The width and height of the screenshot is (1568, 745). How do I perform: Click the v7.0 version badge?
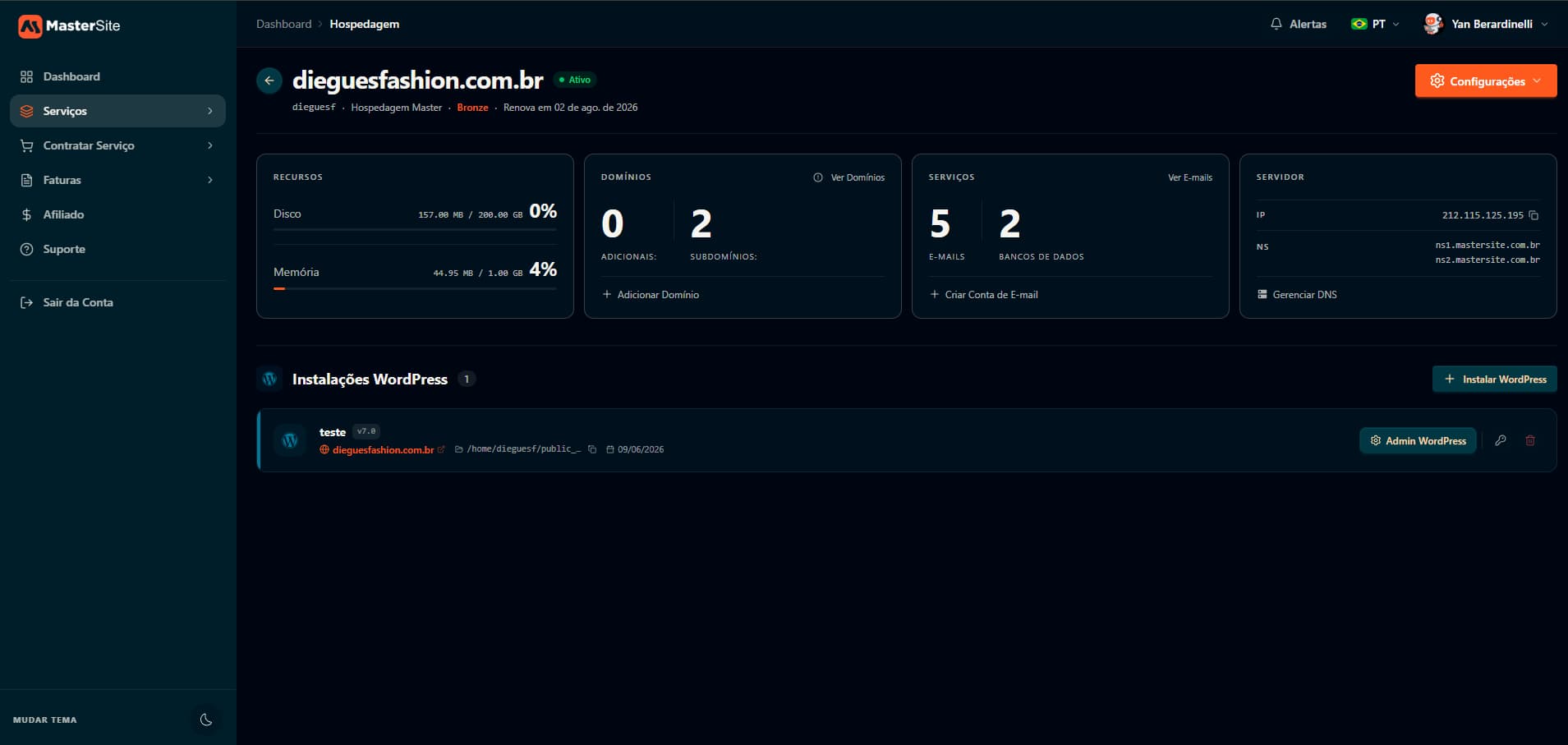(x=366, y=431)
